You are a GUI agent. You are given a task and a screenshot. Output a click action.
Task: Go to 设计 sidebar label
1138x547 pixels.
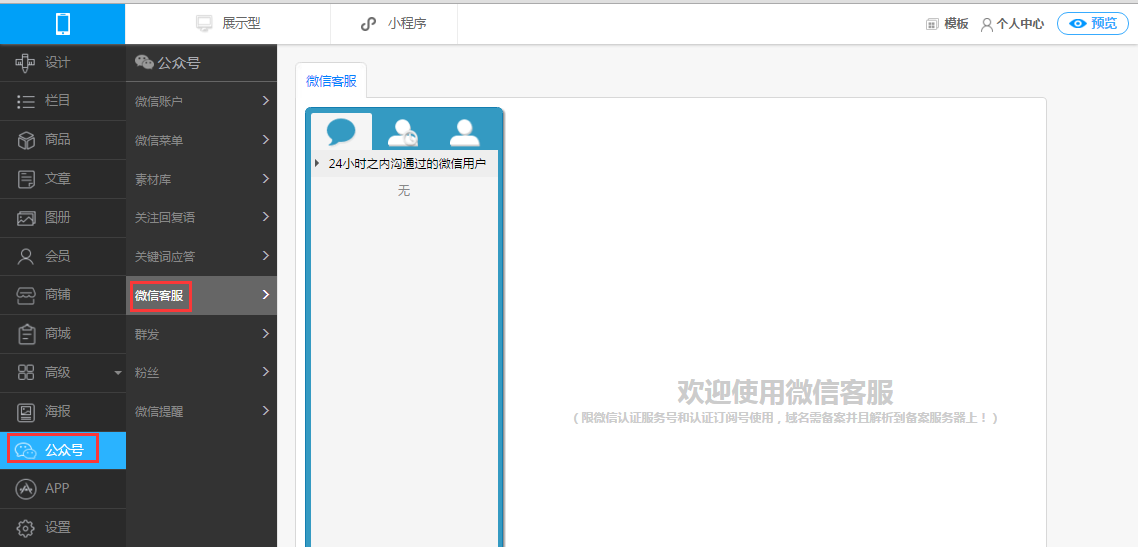pos(57,62)
